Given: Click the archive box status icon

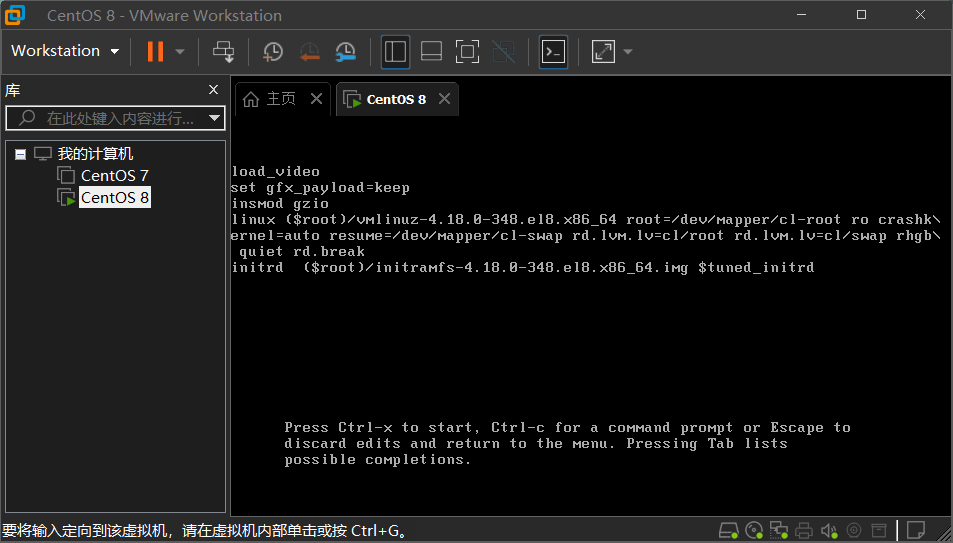Looking at the screenshot, I should tap(879, 530).
